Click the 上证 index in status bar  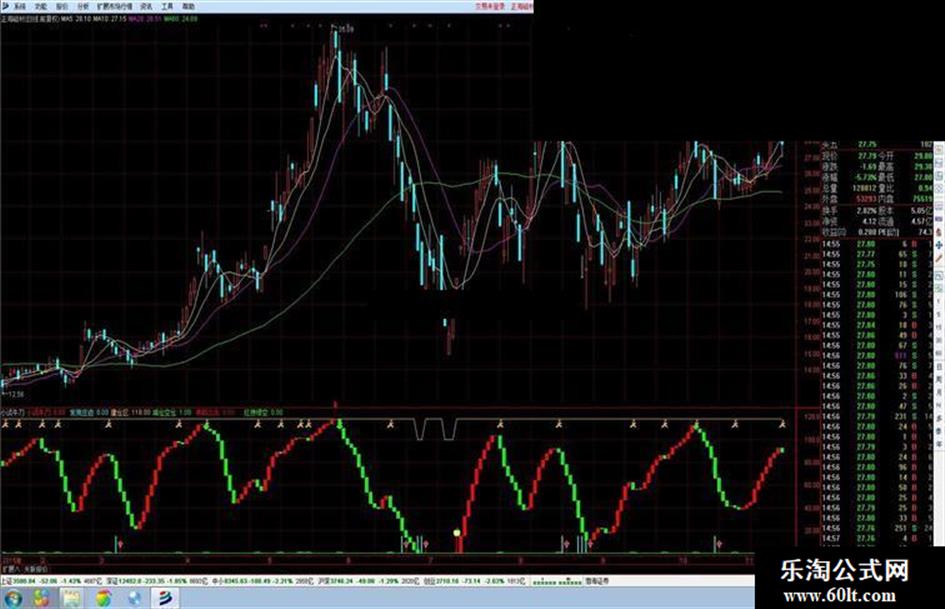(51, 581)
